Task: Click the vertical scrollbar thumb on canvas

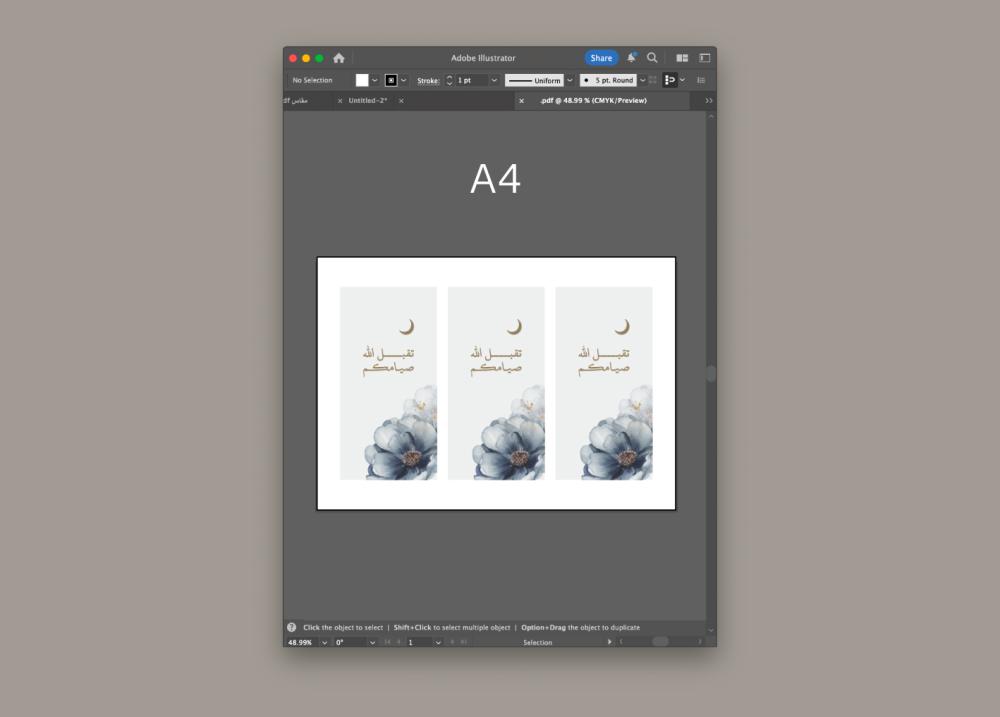Action: [x=711, y=373]
